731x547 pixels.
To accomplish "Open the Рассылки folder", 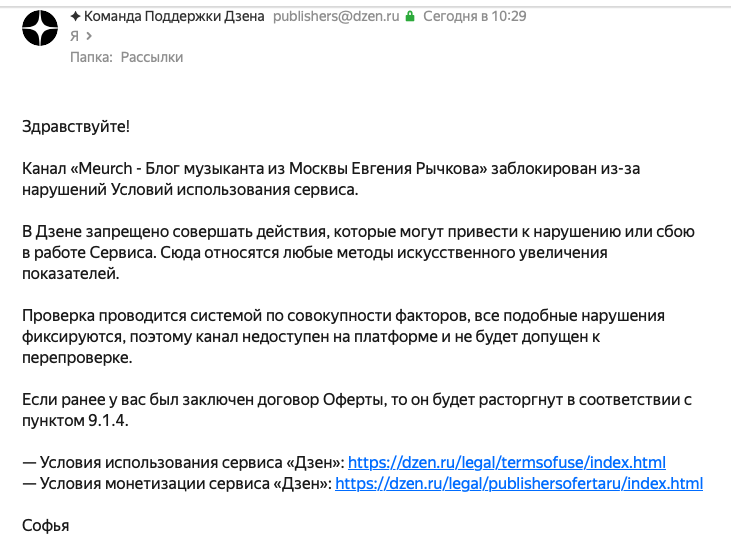I will coord(152,57).
